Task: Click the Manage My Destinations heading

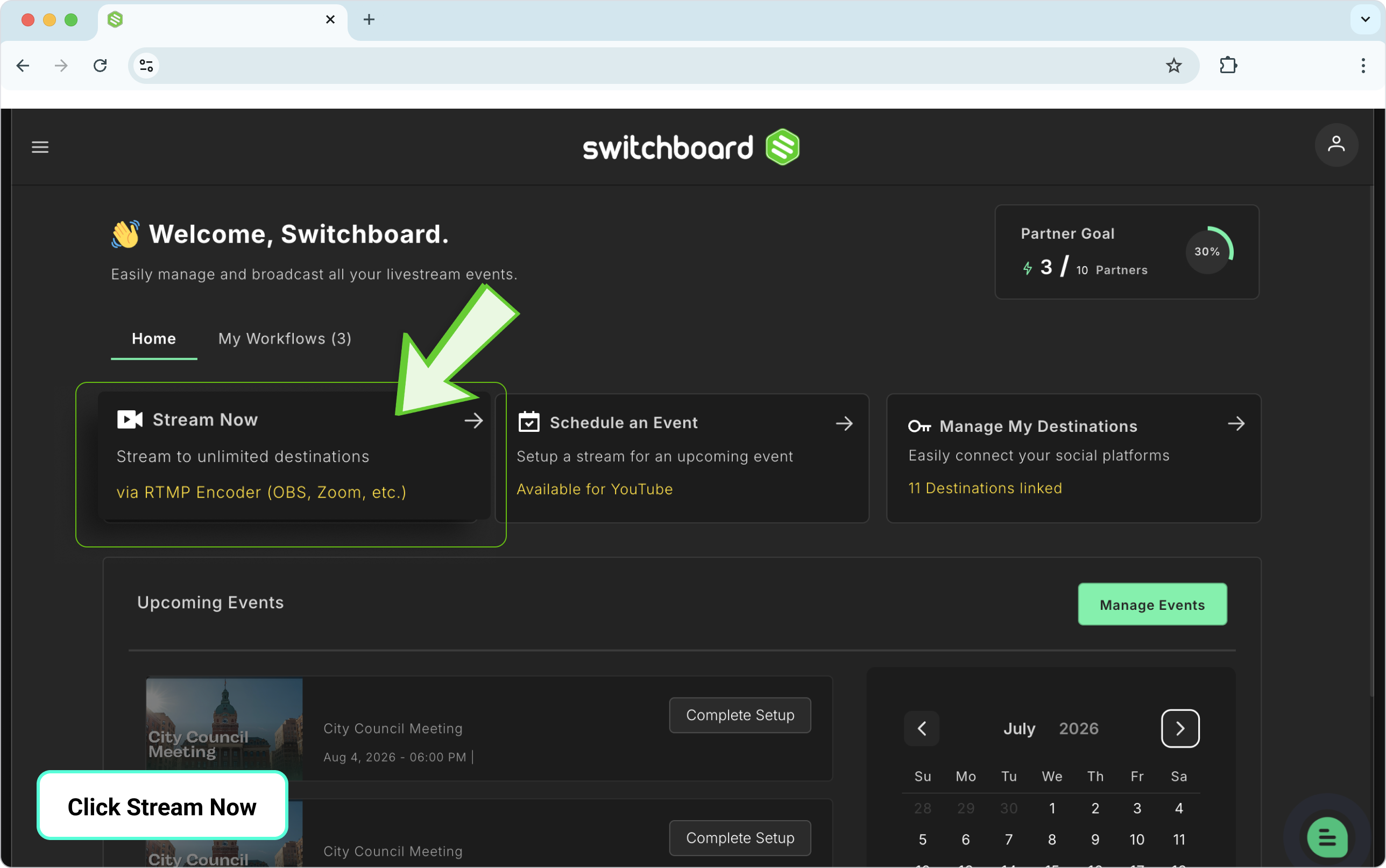Action: 1038,426
